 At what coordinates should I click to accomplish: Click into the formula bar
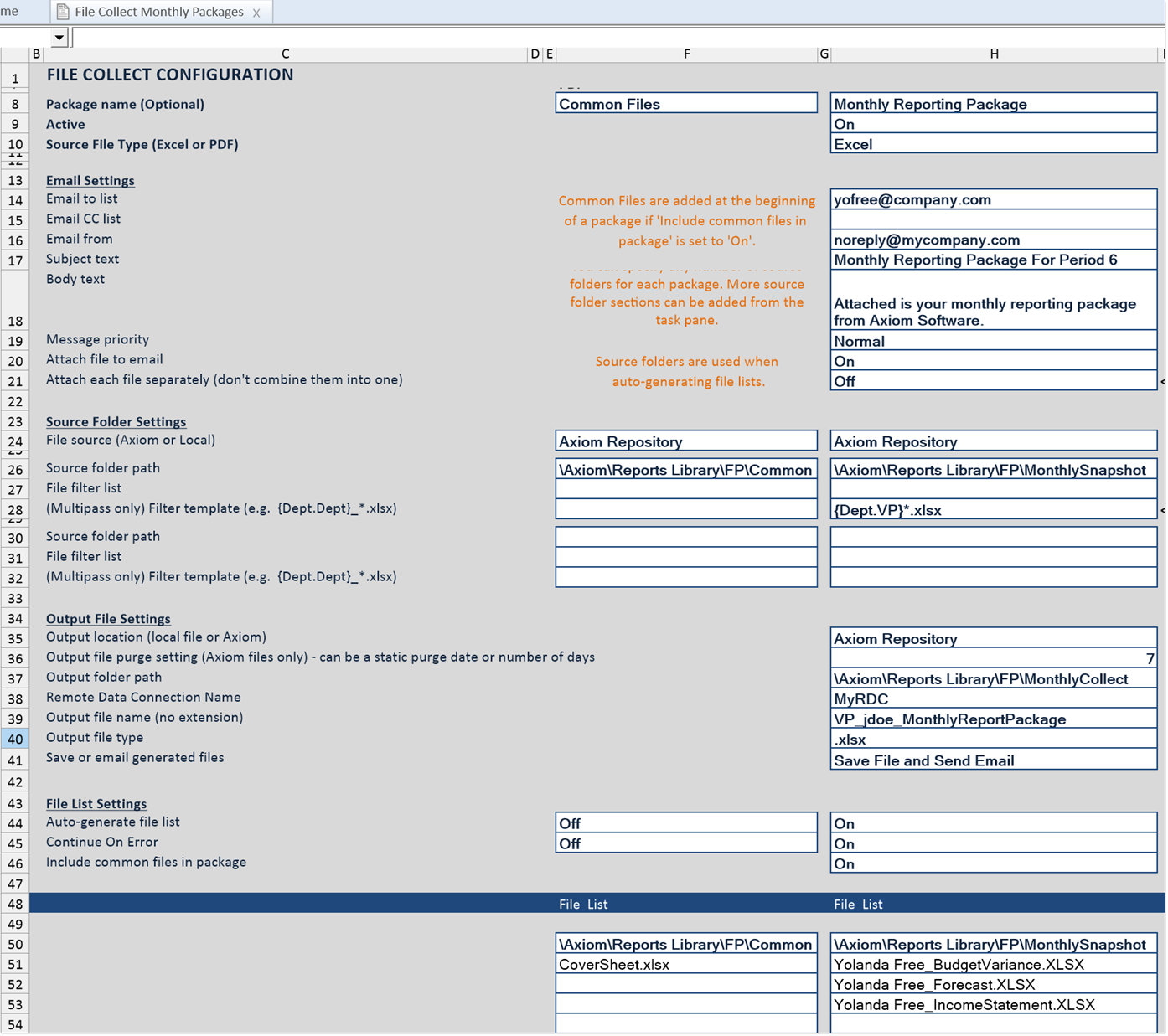587,38
